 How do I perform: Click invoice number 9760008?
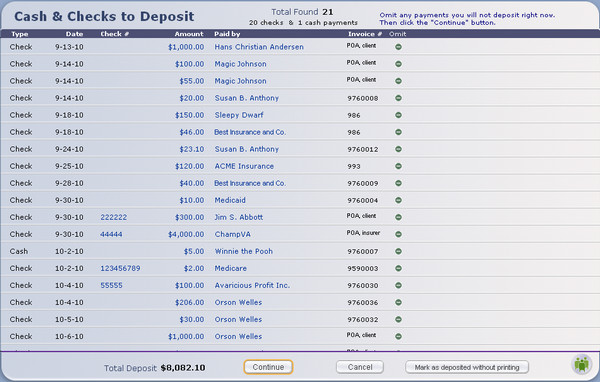click(363, 98)
